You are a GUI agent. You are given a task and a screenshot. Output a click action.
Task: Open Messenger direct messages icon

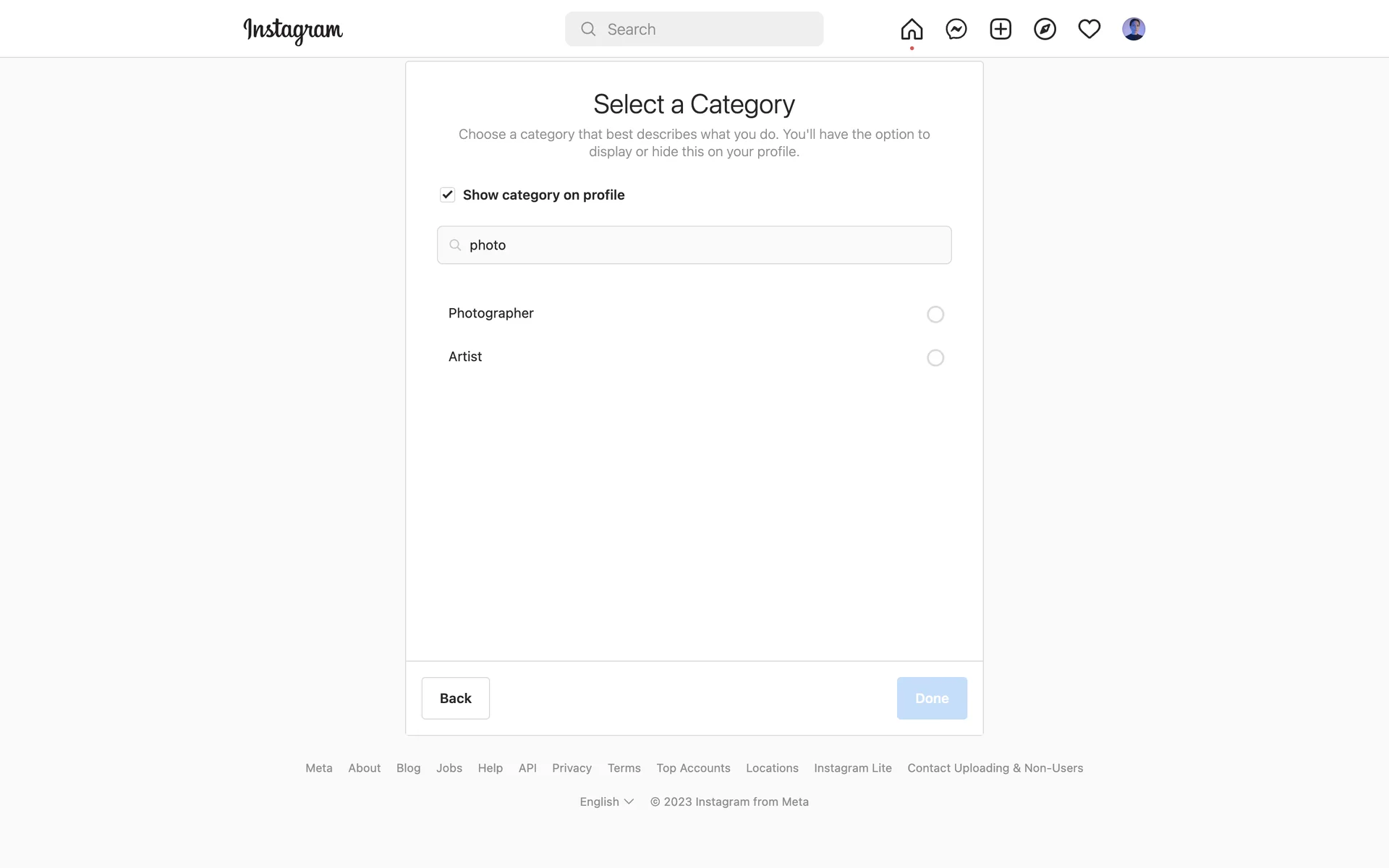click(x=956, y=30)
